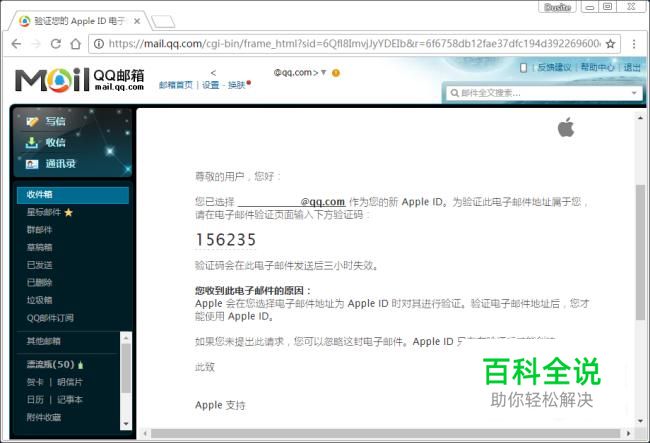This screenshot has height=443, width=650.
Task: Open 群邮件 group mail folder
Action: pos(39,230)
